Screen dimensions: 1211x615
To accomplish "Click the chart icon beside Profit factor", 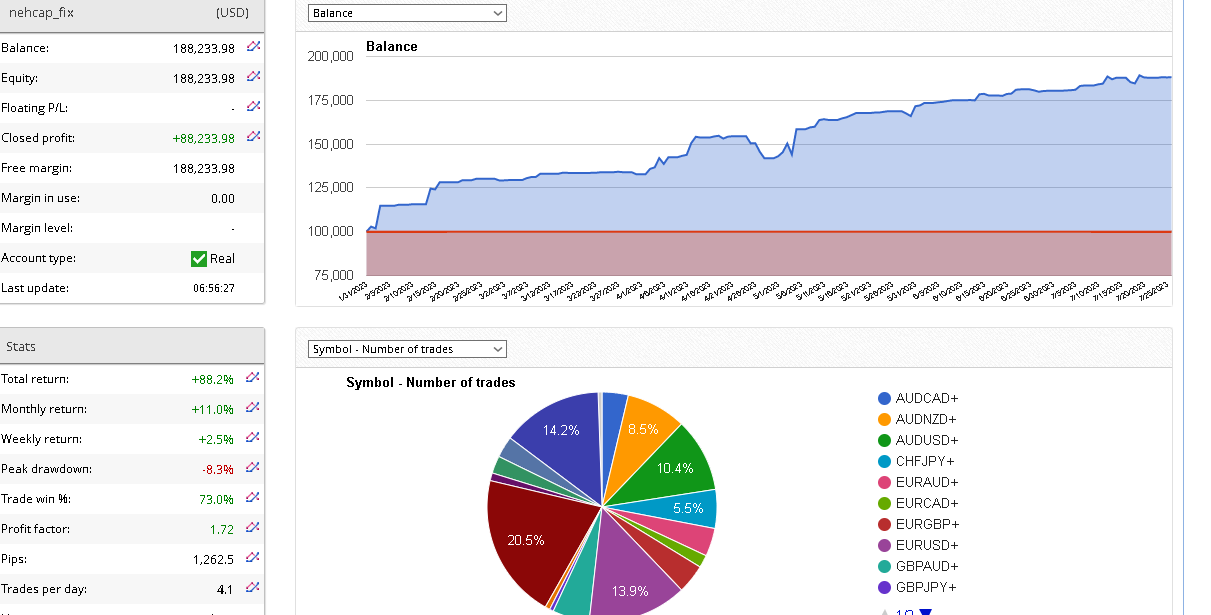I will (x=253, y=528).
